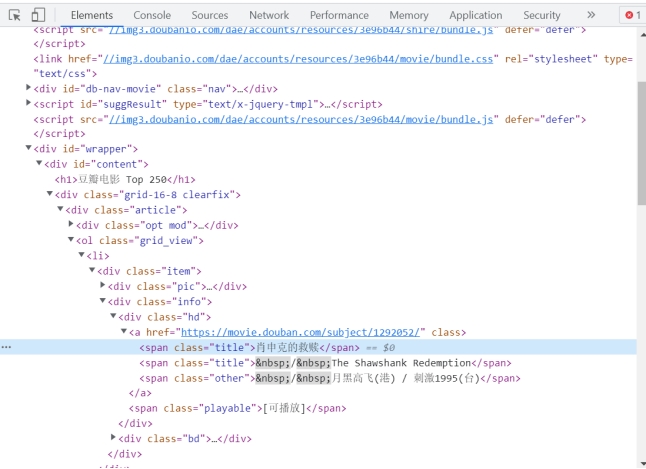Open the Console tab

click(152, 15)
